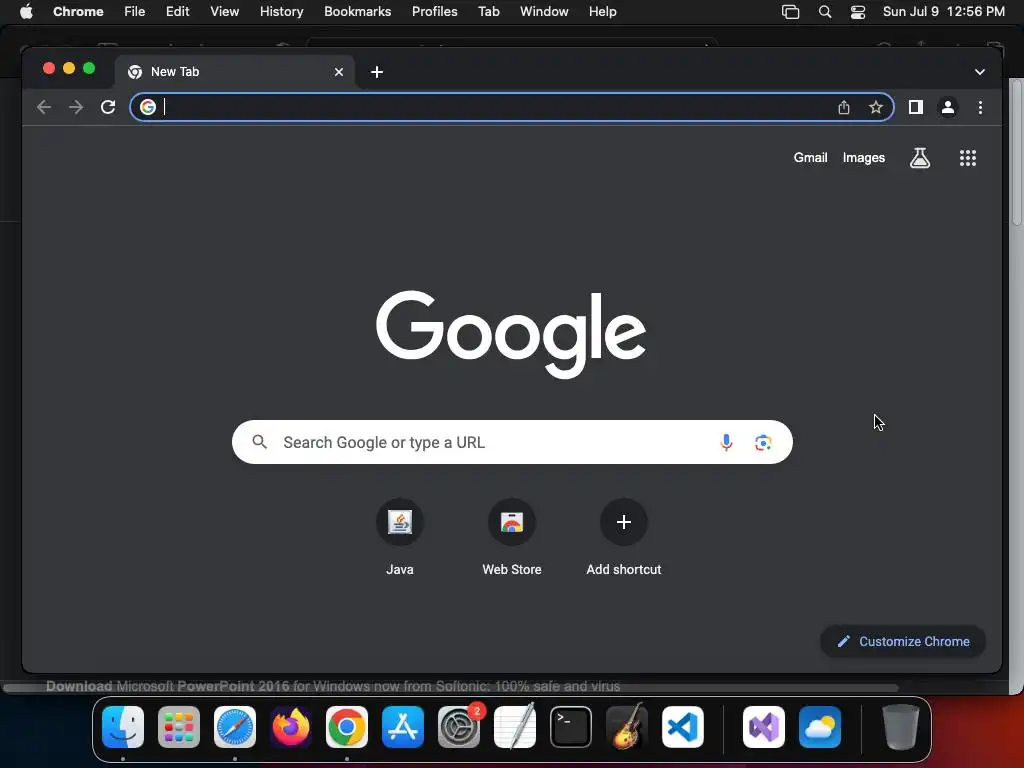The width and height of the screenshot is (1024, 768).
Task: Launch GarageBand from the Dock
Action: click(x=627, y=727)
